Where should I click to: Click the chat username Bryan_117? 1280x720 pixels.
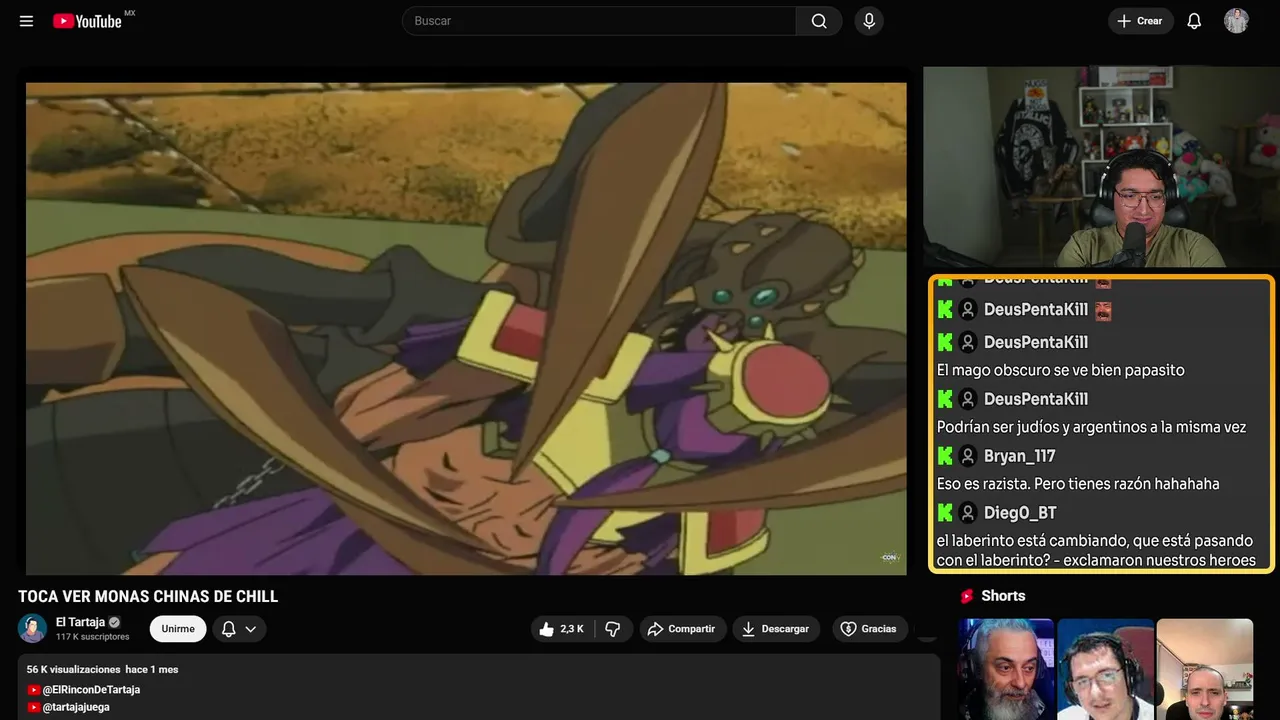click(x=1019, y=456)
